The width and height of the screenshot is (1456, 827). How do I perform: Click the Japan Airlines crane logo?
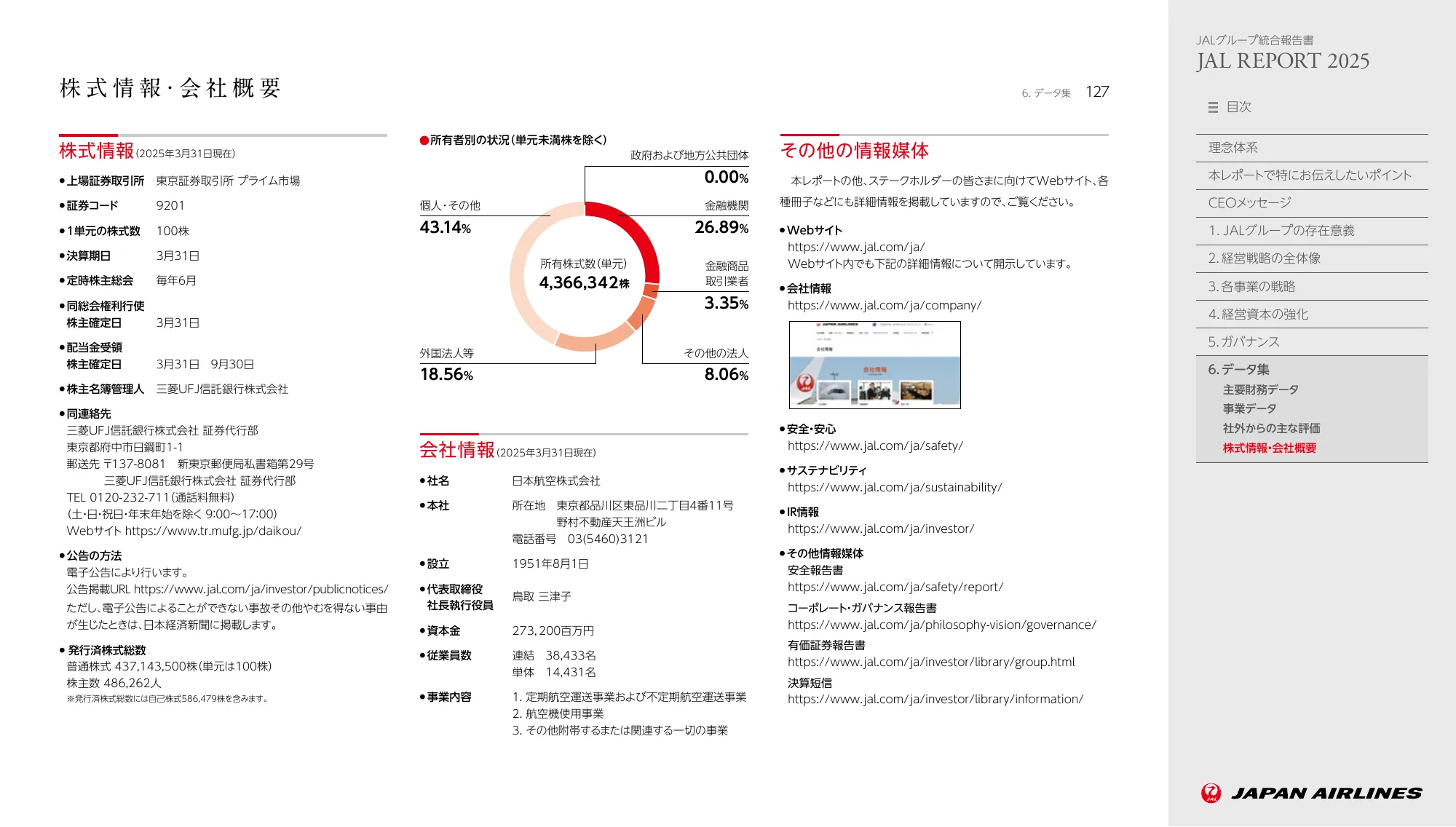[x=1211, y=793]
